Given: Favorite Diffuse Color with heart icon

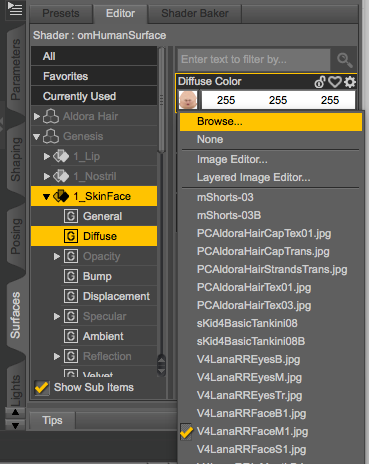Looking at the screenshot, I should [335, 82].
